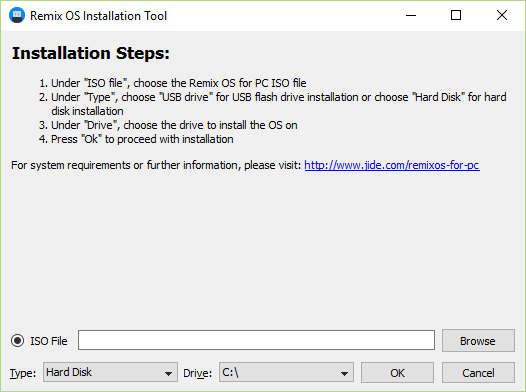The width and height of the screenshot is (526, 392).
Task: Browse for an ISO file
Action: pos(478,341)
